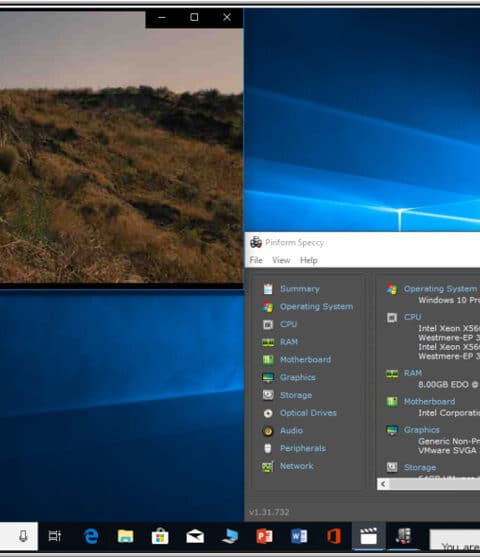Click the Peripherals mouse icon in sidebar
The width and height of the screenshot is (480, 557).
coord(268,448)
